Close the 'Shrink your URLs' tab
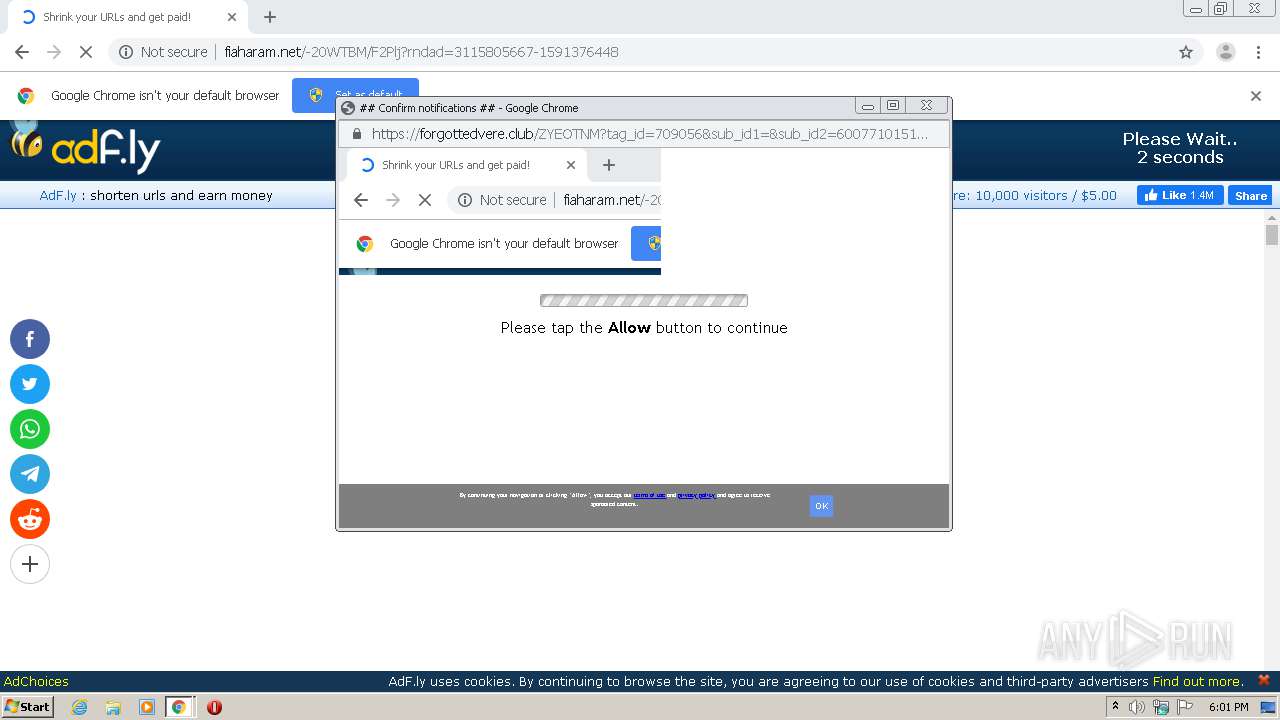Screen dimensions: 1280x720 pos(232,17)
